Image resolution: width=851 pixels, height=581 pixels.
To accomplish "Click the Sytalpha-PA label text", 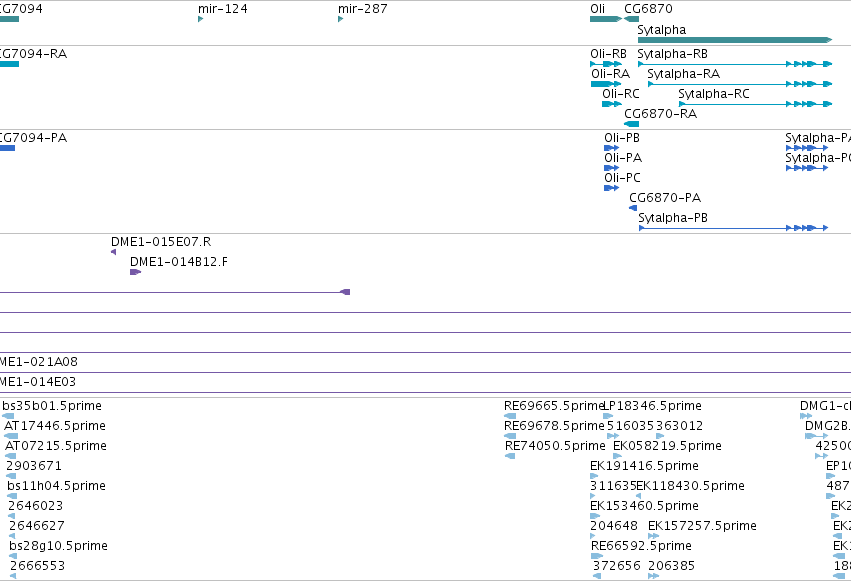I will pyautogui.click(x=818, y=138).
